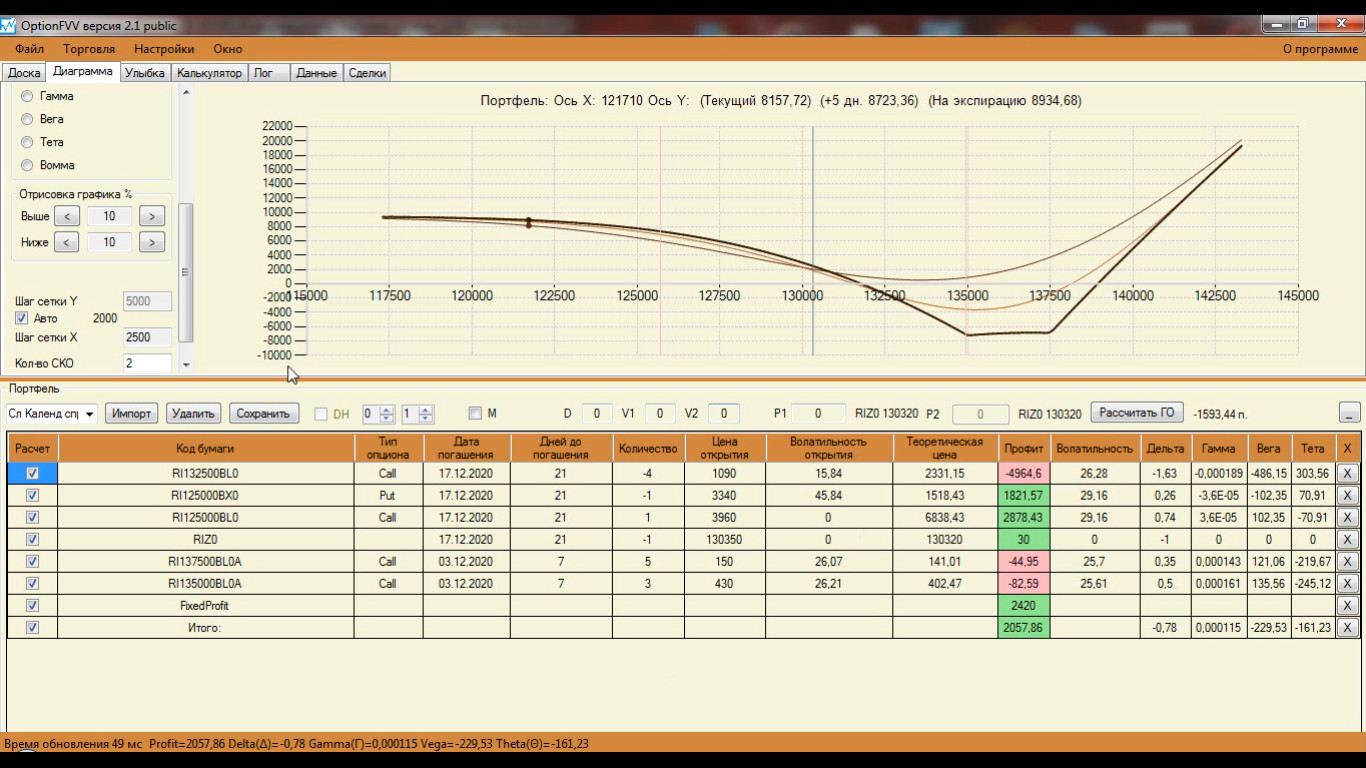
Task: Switch to the Улыбка tab
Action: tap(145, 73)
